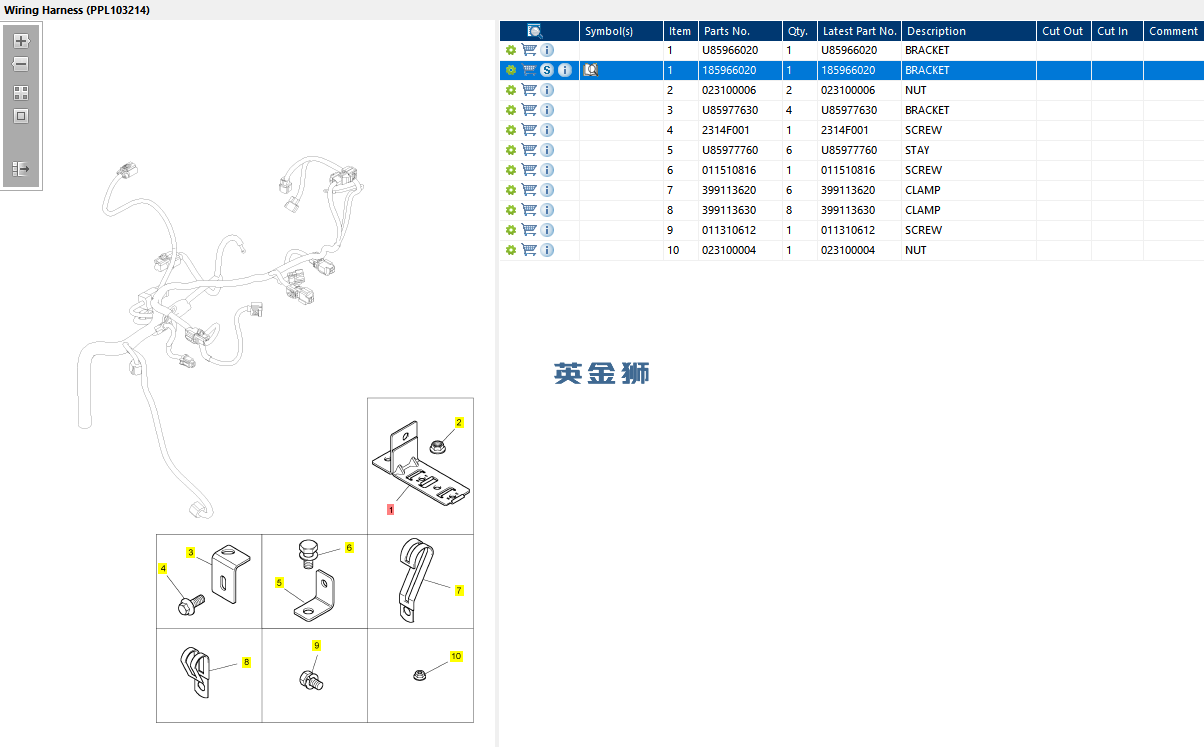Select callout 1 on the bracket diagram

390,509
